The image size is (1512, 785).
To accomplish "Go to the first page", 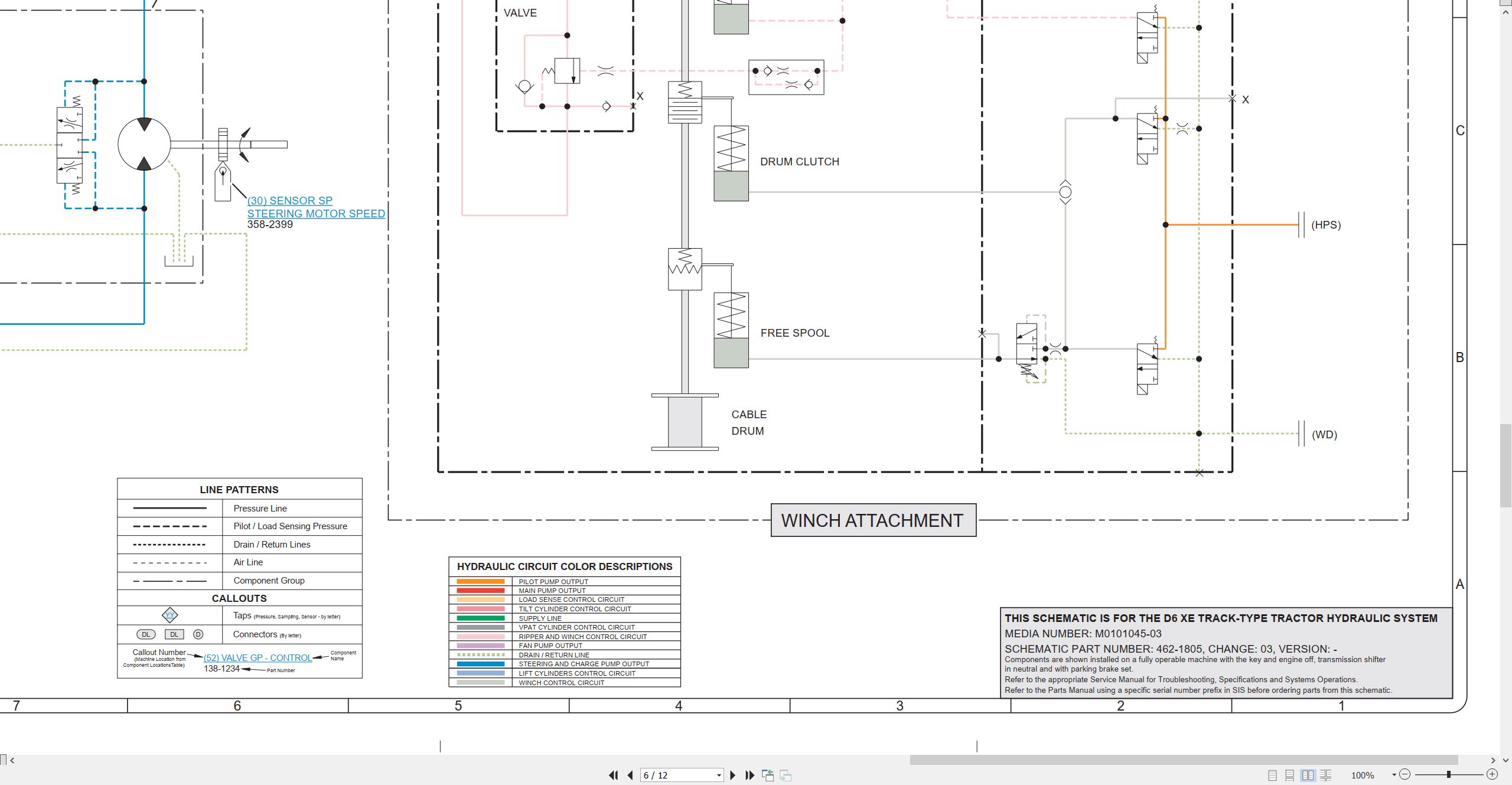I will 614,775.
